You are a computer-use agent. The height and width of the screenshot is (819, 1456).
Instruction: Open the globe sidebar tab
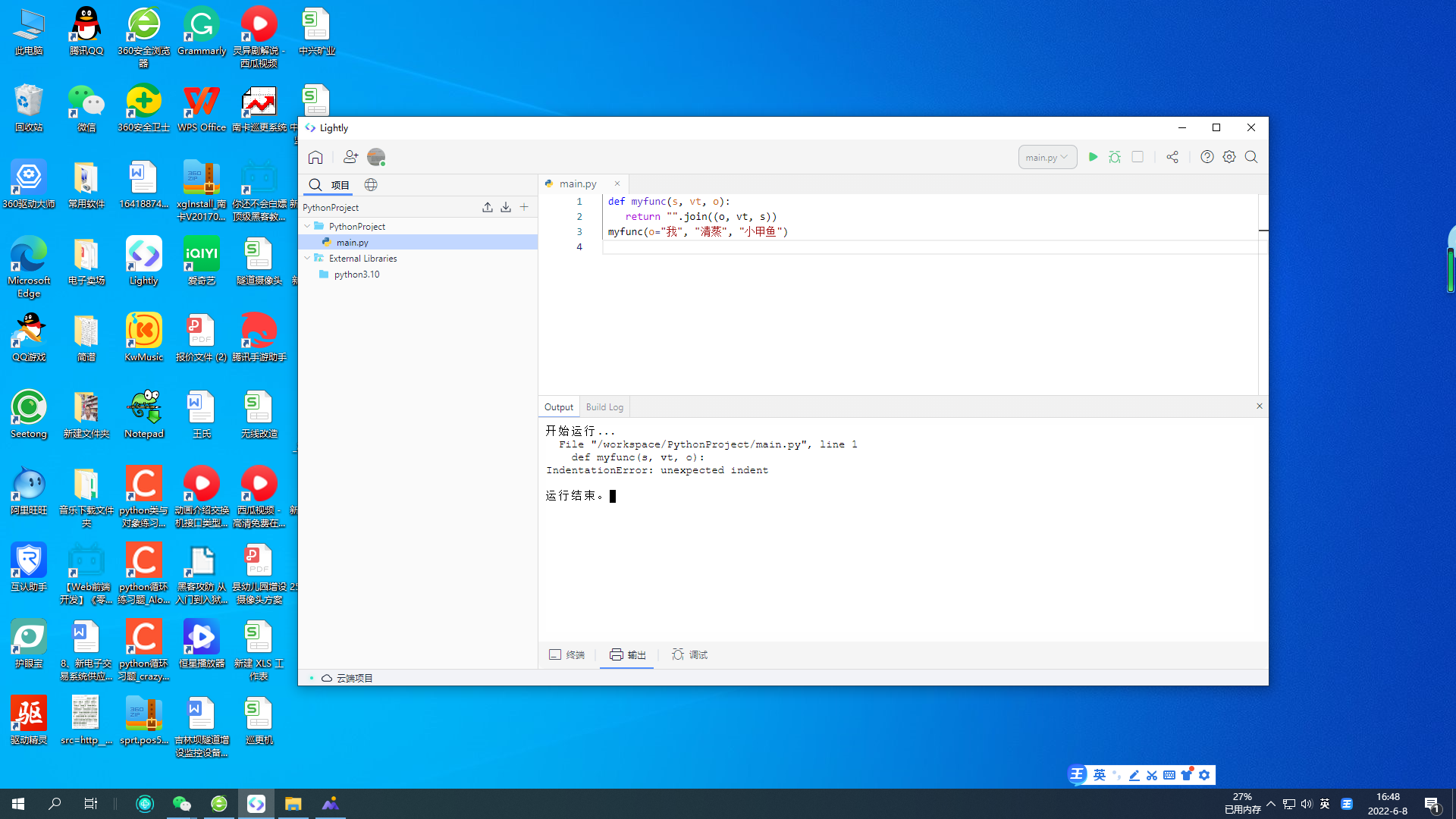371,185
